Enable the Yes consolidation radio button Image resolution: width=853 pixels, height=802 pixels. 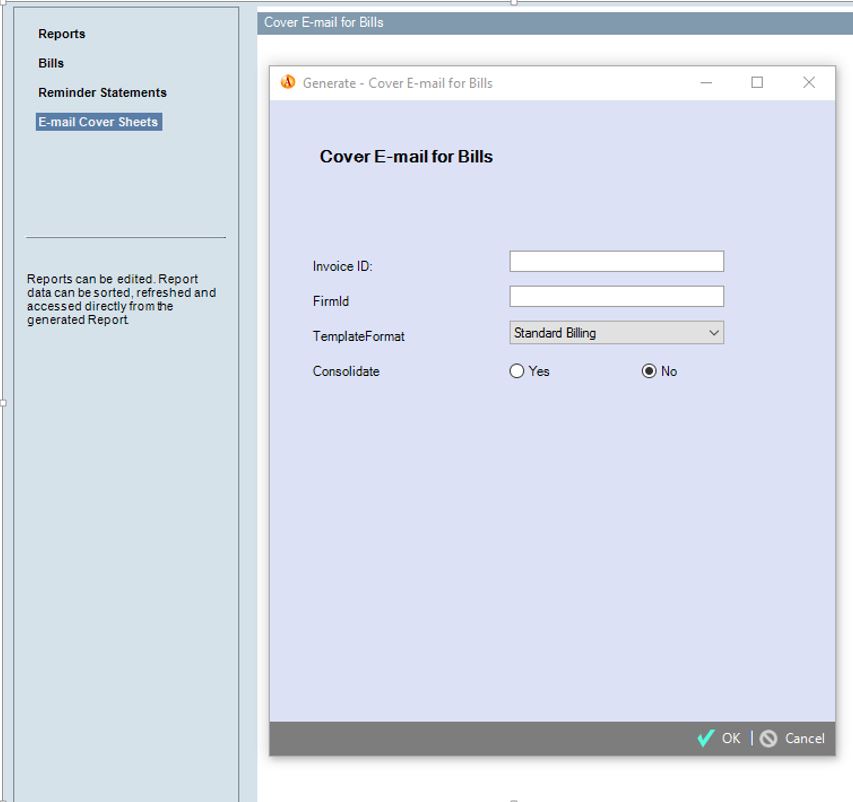point(517,371)
